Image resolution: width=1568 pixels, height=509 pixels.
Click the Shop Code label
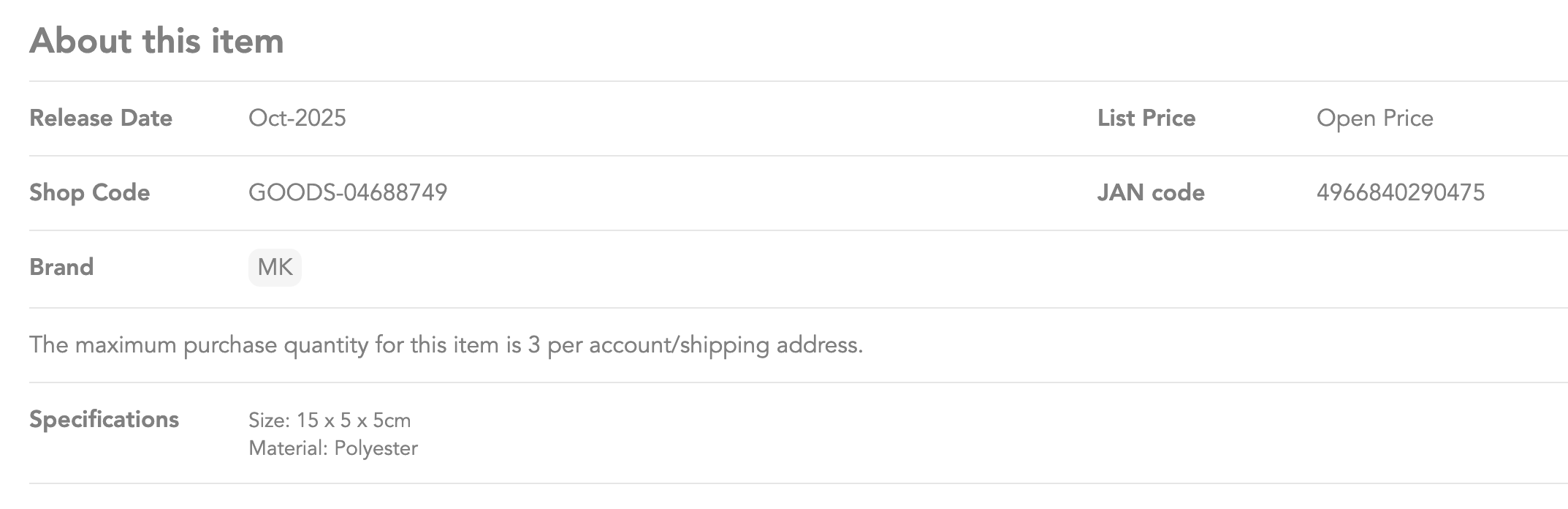click(x=89, y=193)
